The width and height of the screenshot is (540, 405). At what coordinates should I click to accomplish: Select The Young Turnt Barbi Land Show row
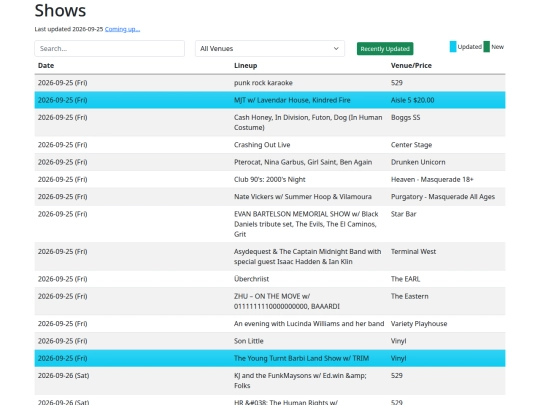270,358
